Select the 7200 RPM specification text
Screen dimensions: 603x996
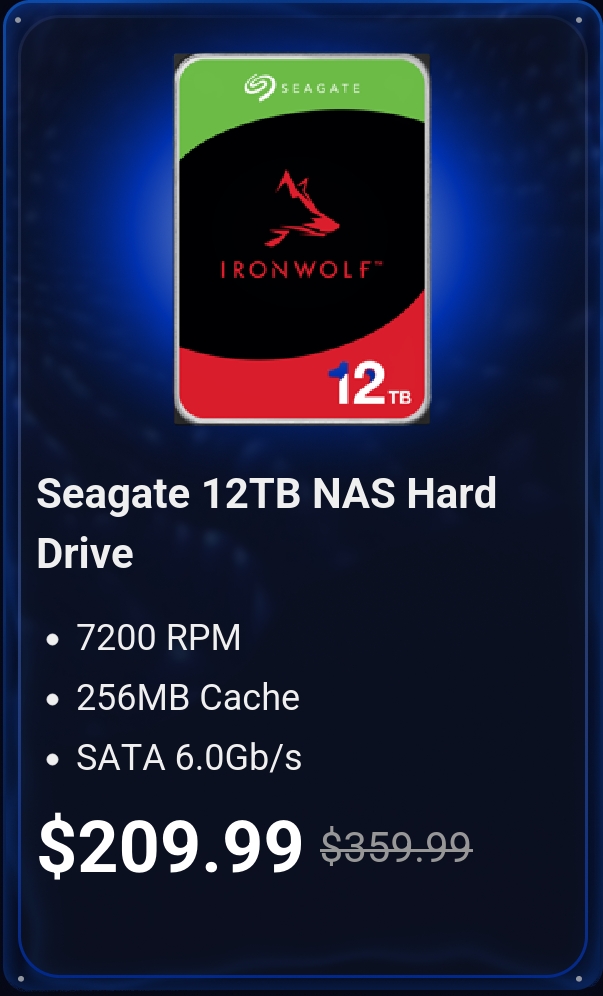coord(159,637)
